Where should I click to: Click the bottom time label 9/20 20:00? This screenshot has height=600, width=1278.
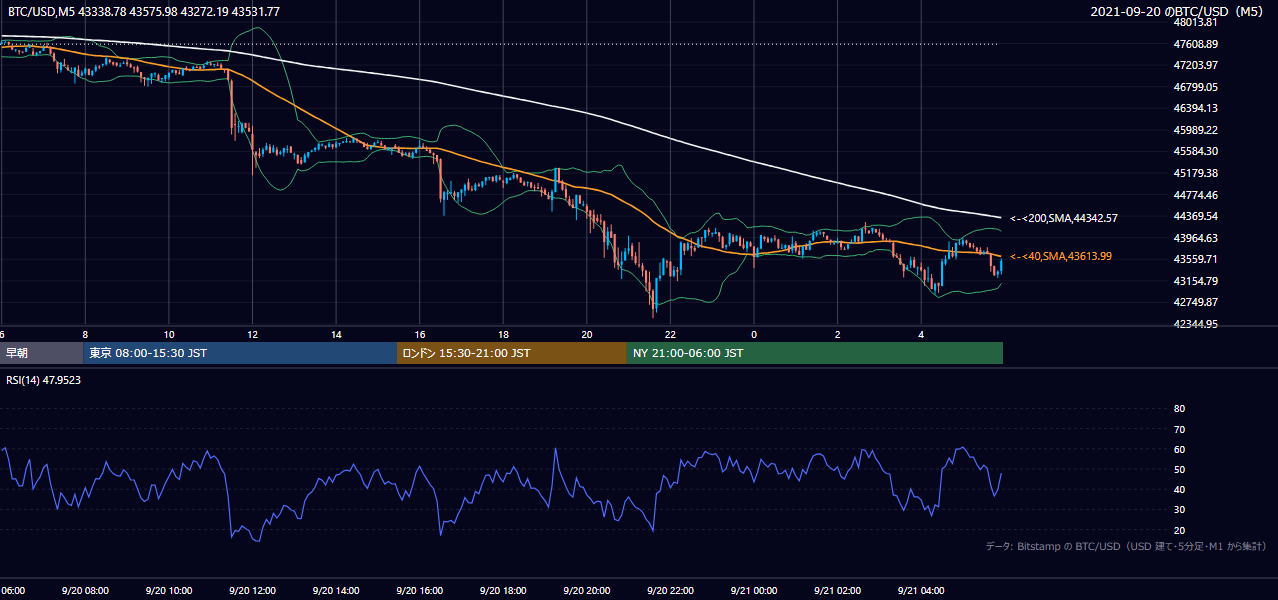pos(586,591)
